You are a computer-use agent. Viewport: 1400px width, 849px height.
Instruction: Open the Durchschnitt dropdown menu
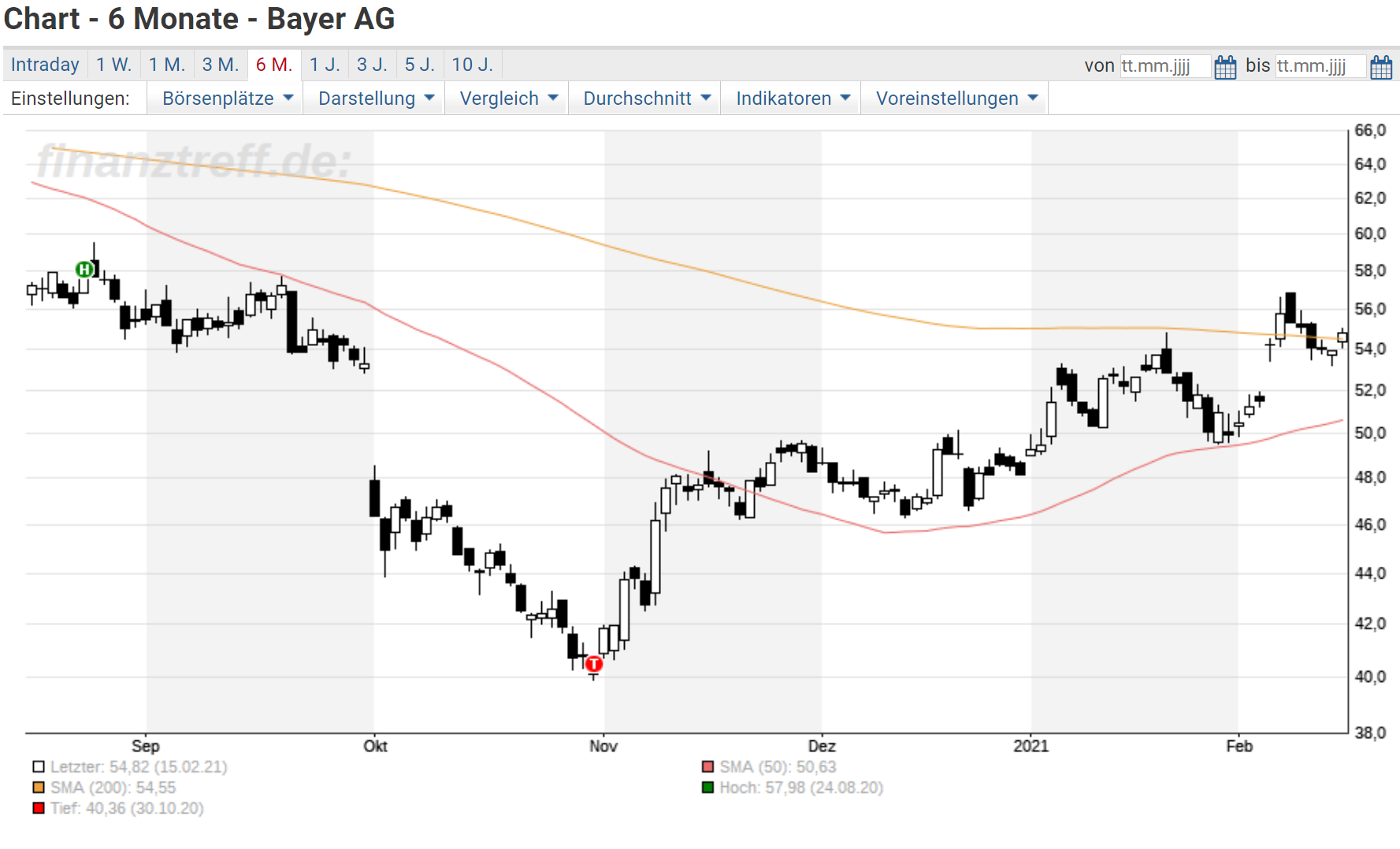pyautogui.click(x=646, y=99)
